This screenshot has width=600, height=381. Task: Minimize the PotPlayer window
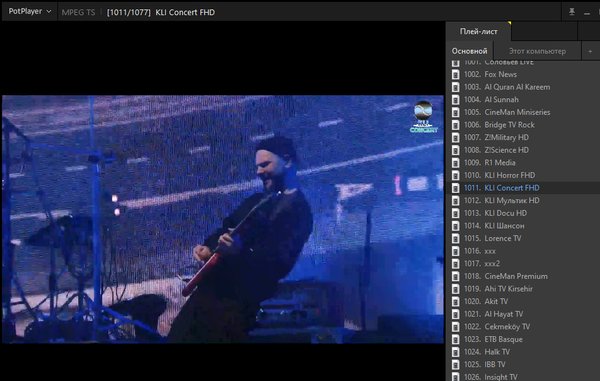click(587, 12)
